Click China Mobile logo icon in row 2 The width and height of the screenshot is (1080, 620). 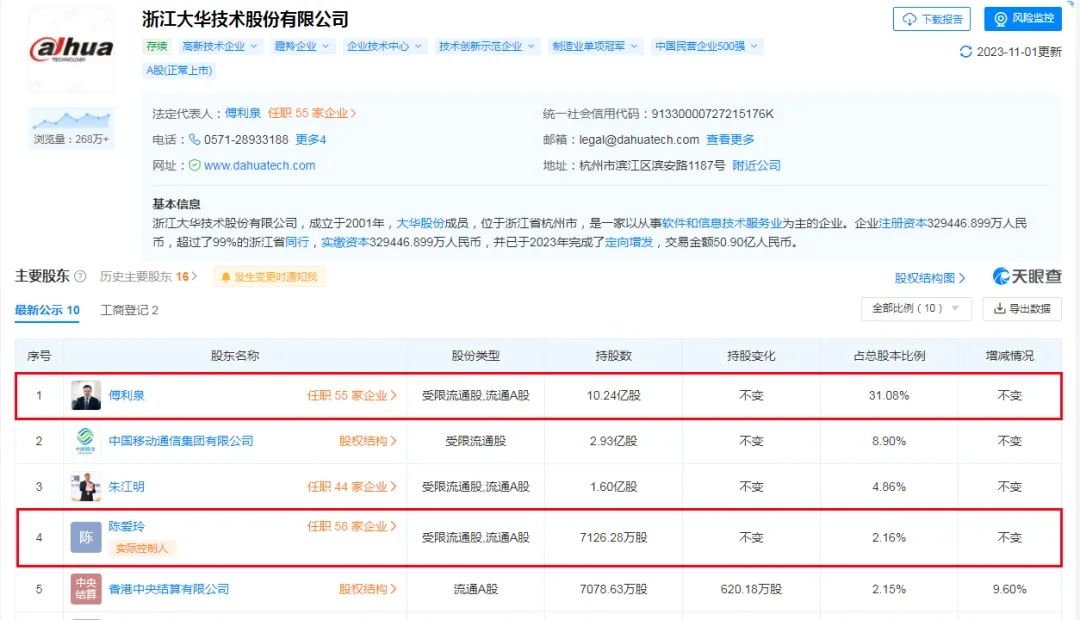86,441
